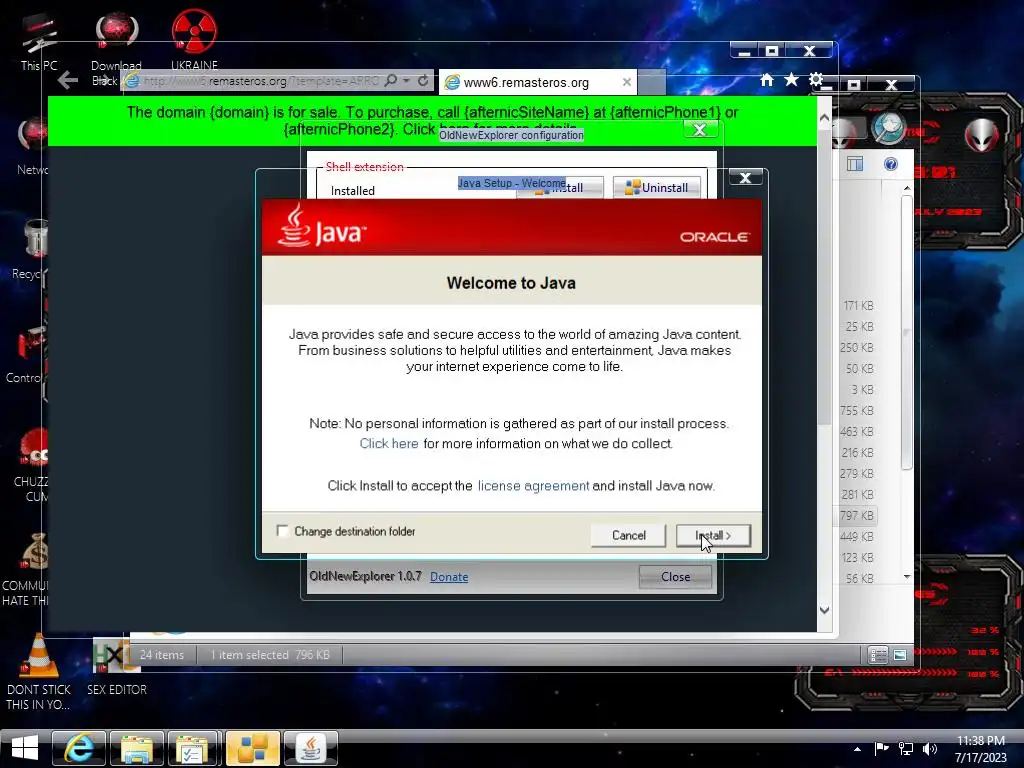The height and width of the screenshot is (768, 1024).
Task: Close the OldNewExplorer configuration window via X
Action: pyautogui.click(x=699, y=129)
